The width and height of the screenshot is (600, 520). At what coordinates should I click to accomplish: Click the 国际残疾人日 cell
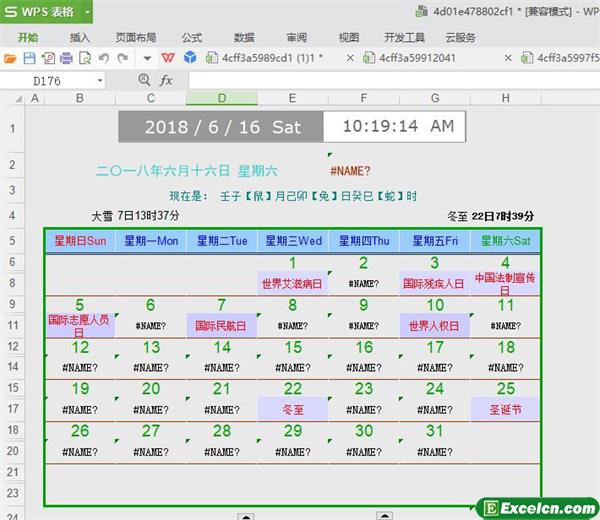434,284
